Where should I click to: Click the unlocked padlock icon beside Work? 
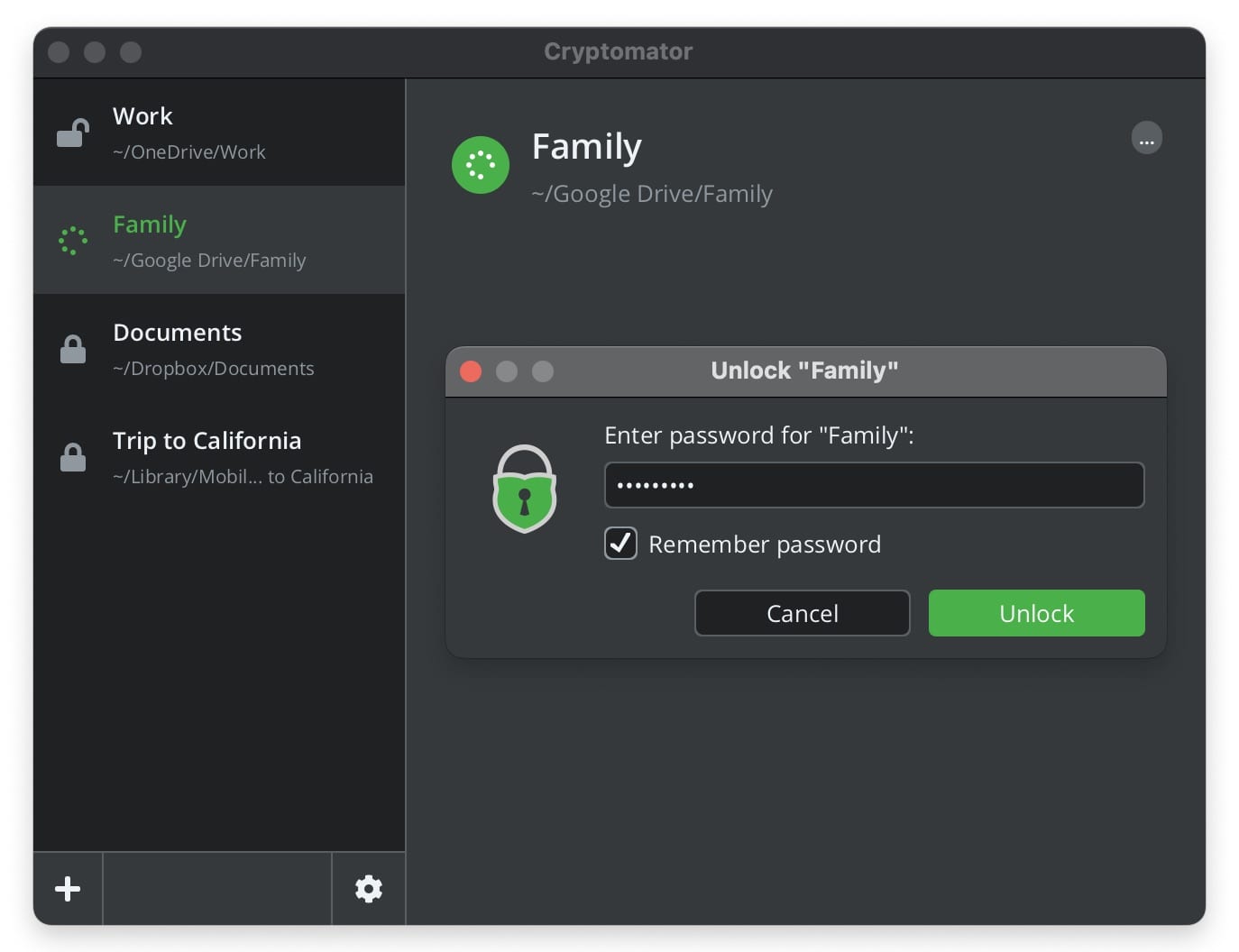coord(73,133)
